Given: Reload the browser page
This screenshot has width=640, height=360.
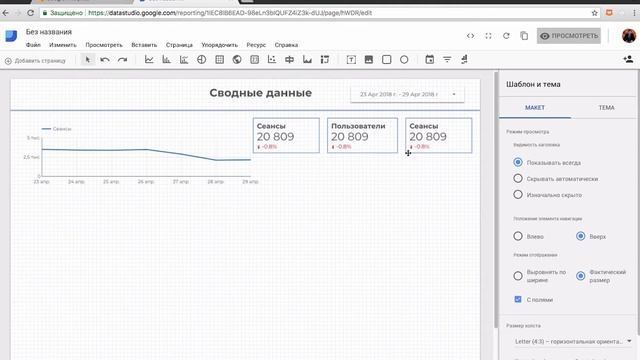Looking at the screenshot, I should pyautogui.click(x=30, y=13).
